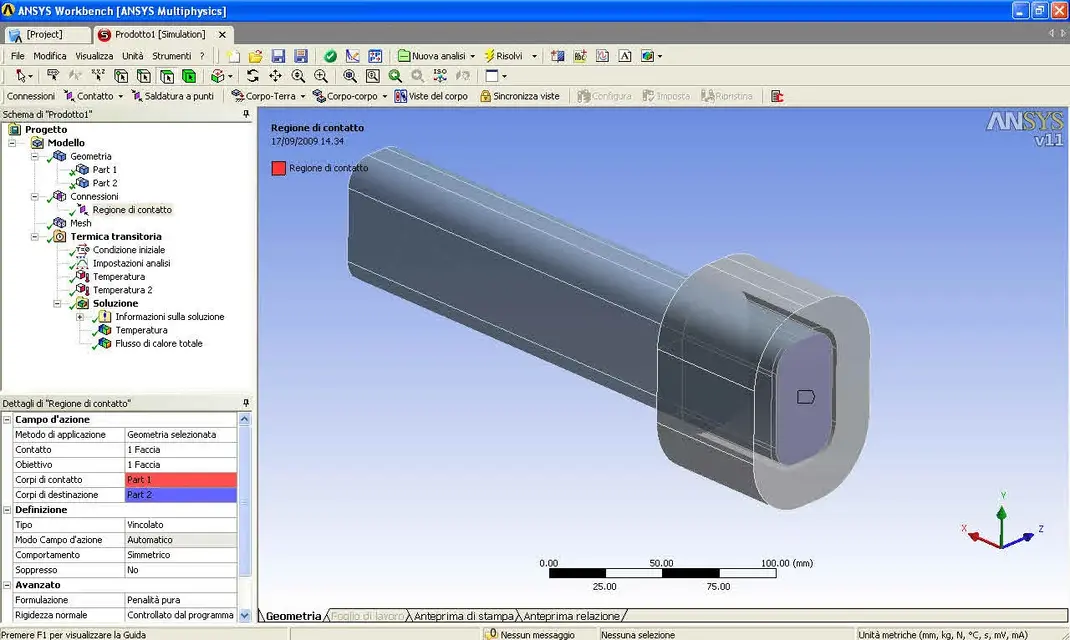Toggle Viste del corpo
1070x640 pixels.
431,96
